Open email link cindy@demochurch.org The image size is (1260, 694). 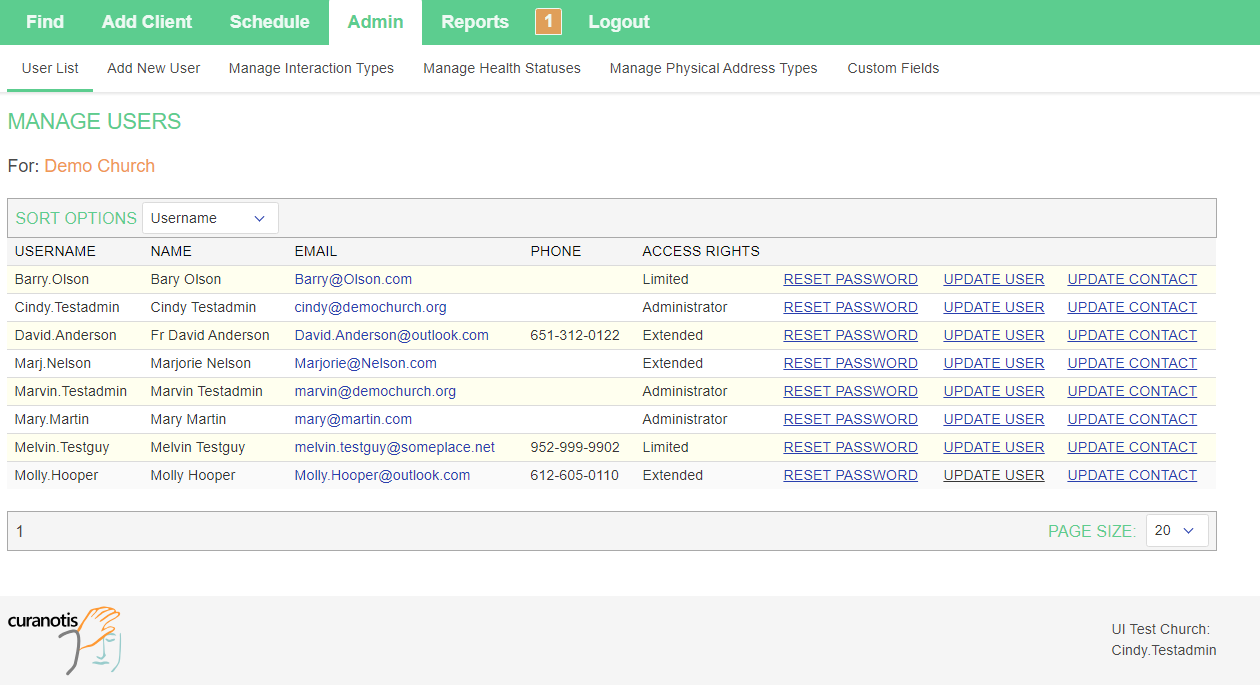tap(370, 307)
